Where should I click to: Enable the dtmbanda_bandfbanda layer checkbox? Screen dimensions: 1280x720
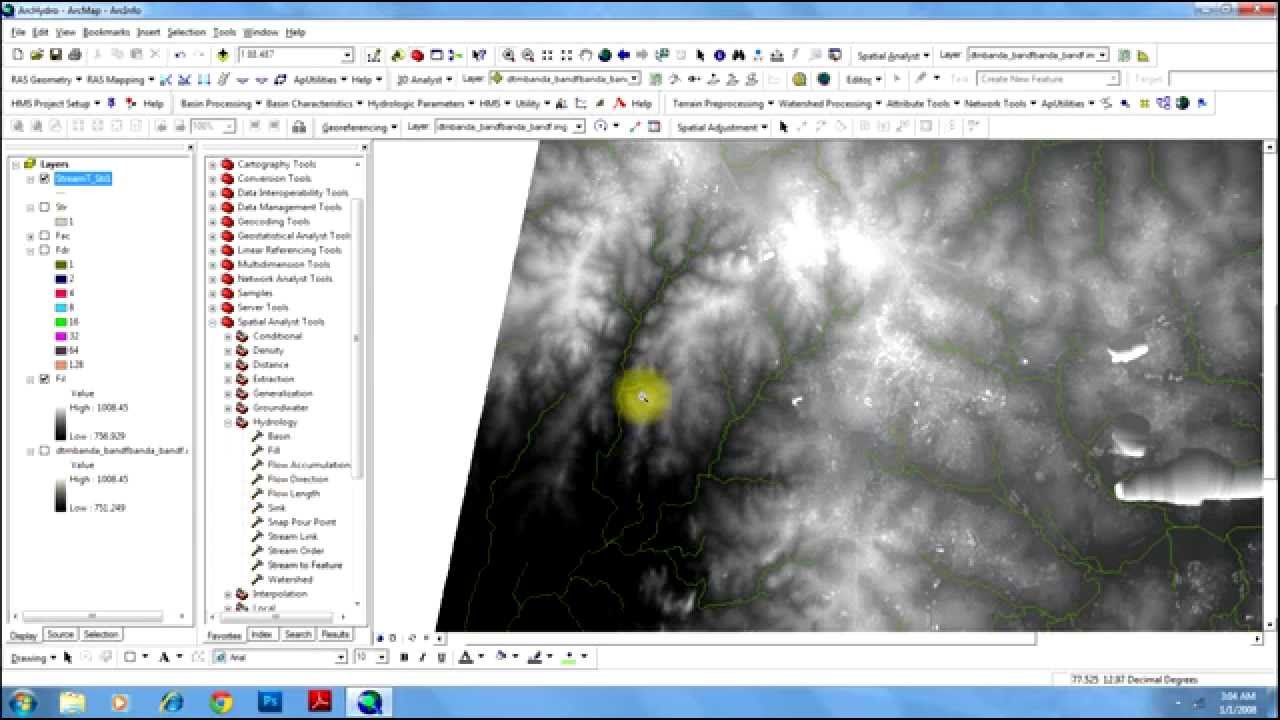(x=44, y=451)
